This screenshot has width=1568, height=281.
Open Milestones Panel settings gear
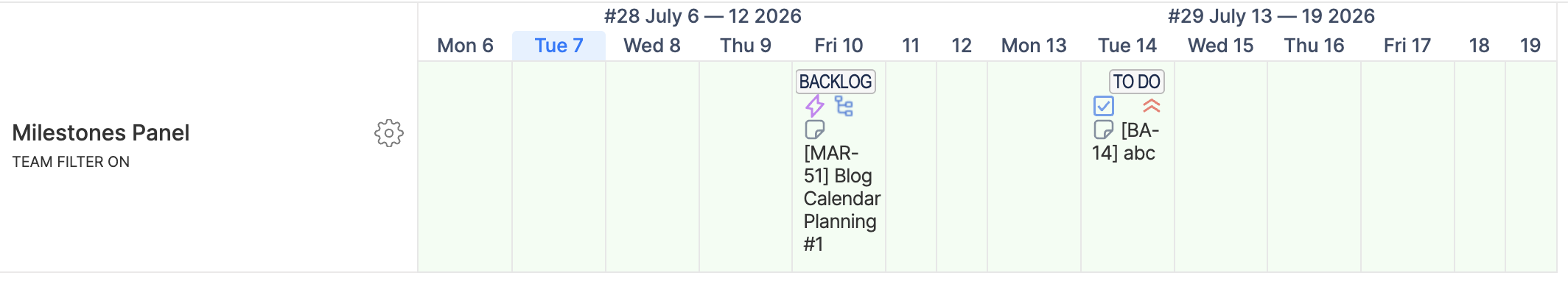(389, 133)
